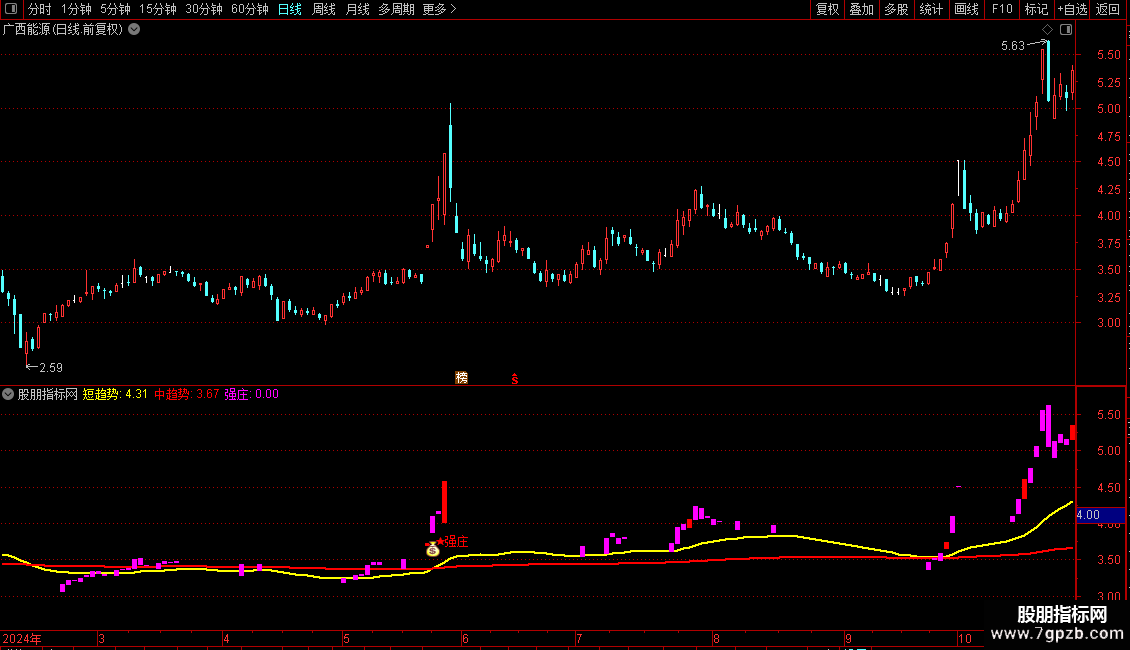Select the 15分钟 period tab
The image size is (1130, 650).
pos(157,9)
